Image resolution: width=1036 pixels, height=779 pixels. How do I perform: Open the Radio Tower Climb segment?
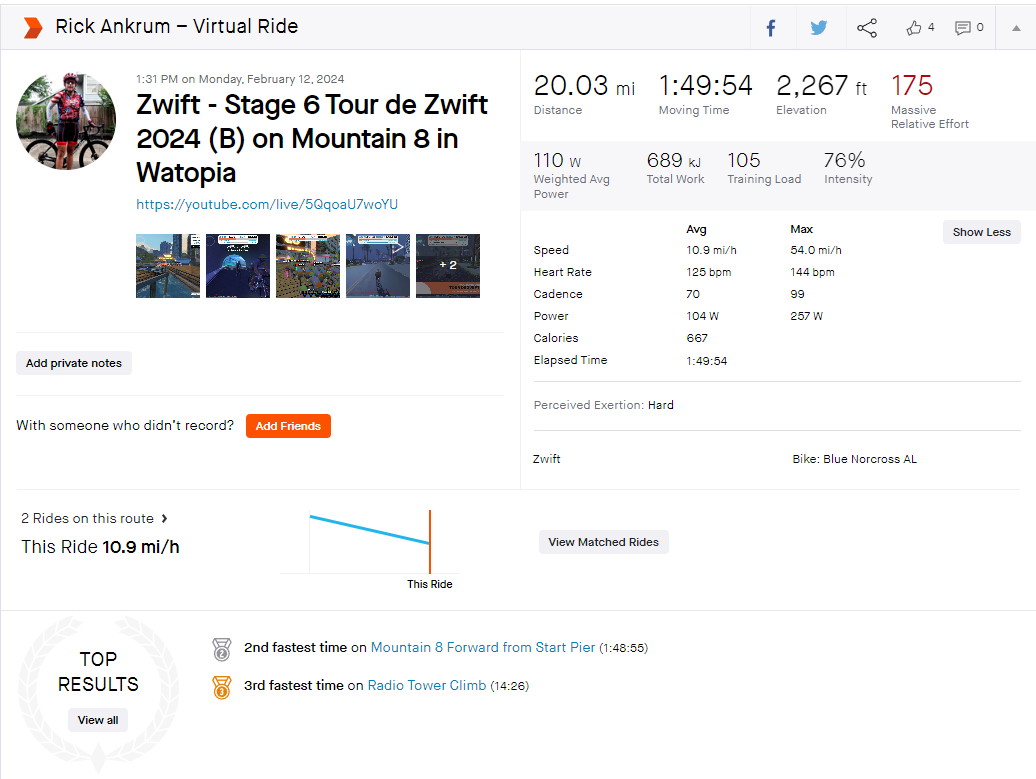pyautogui.click(x=427, y=686)
